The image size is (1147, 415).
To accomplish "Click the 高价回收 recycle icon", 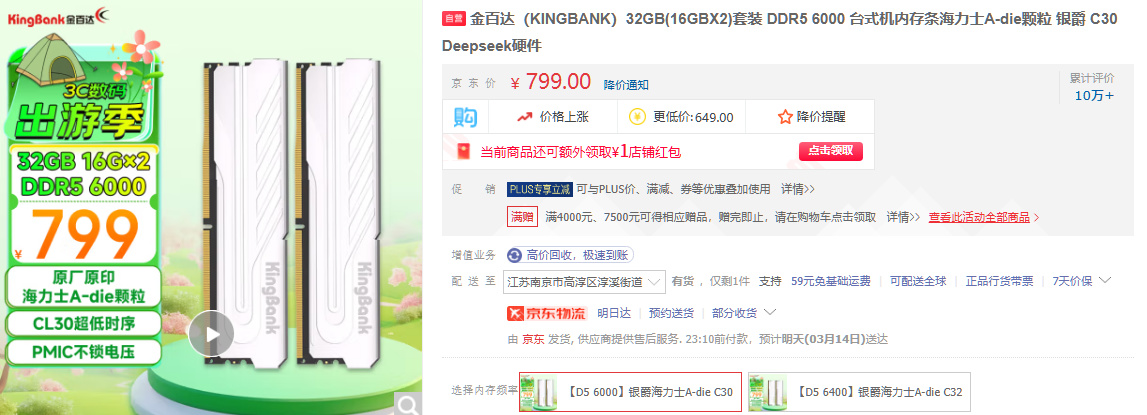I will tap(514, 255).
